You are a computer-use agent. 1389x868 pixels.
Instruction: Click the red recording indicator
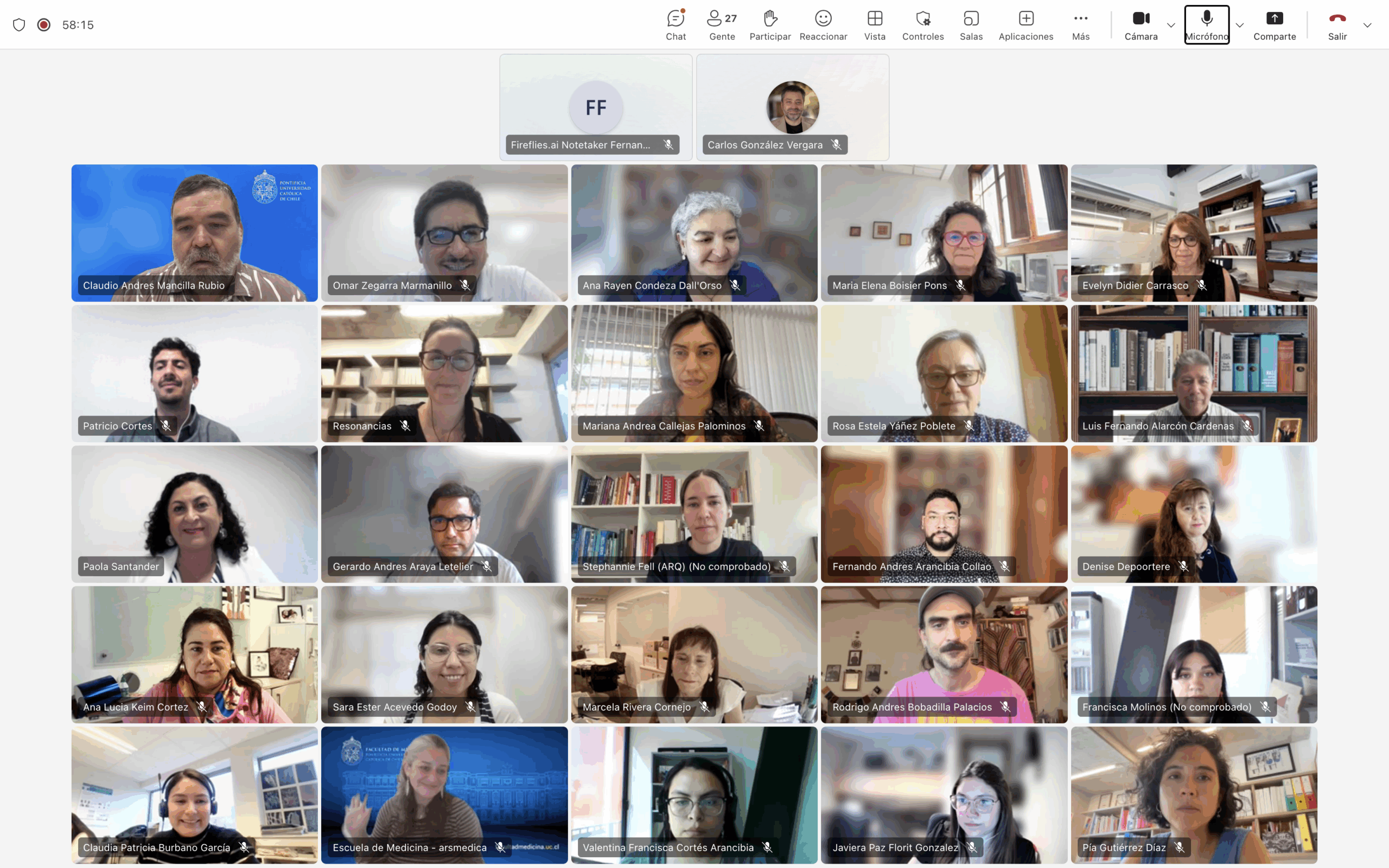tap(43, 25)
